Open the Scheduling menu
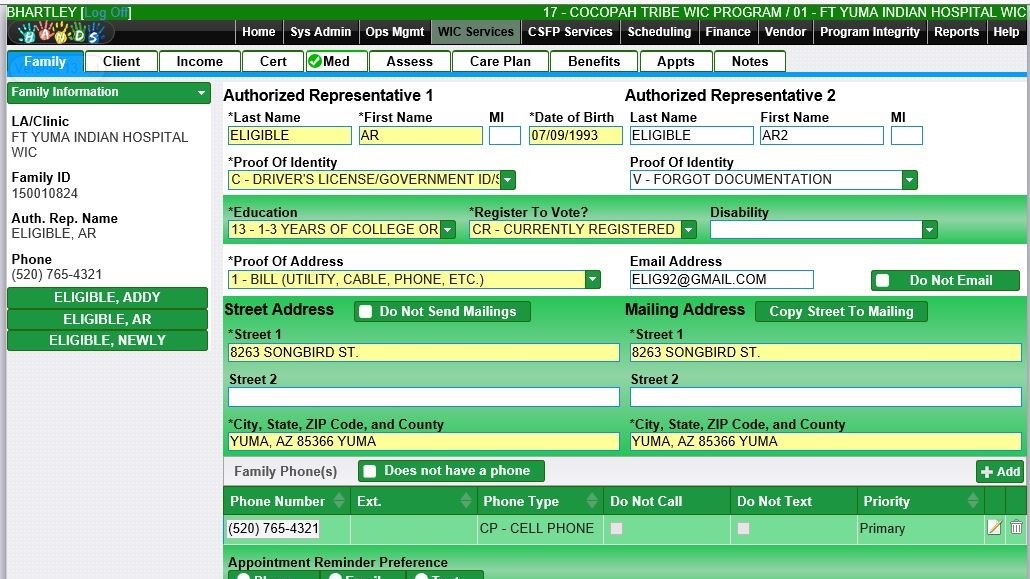This screenshot has height=579, width=1030. [x=658, y=32]
